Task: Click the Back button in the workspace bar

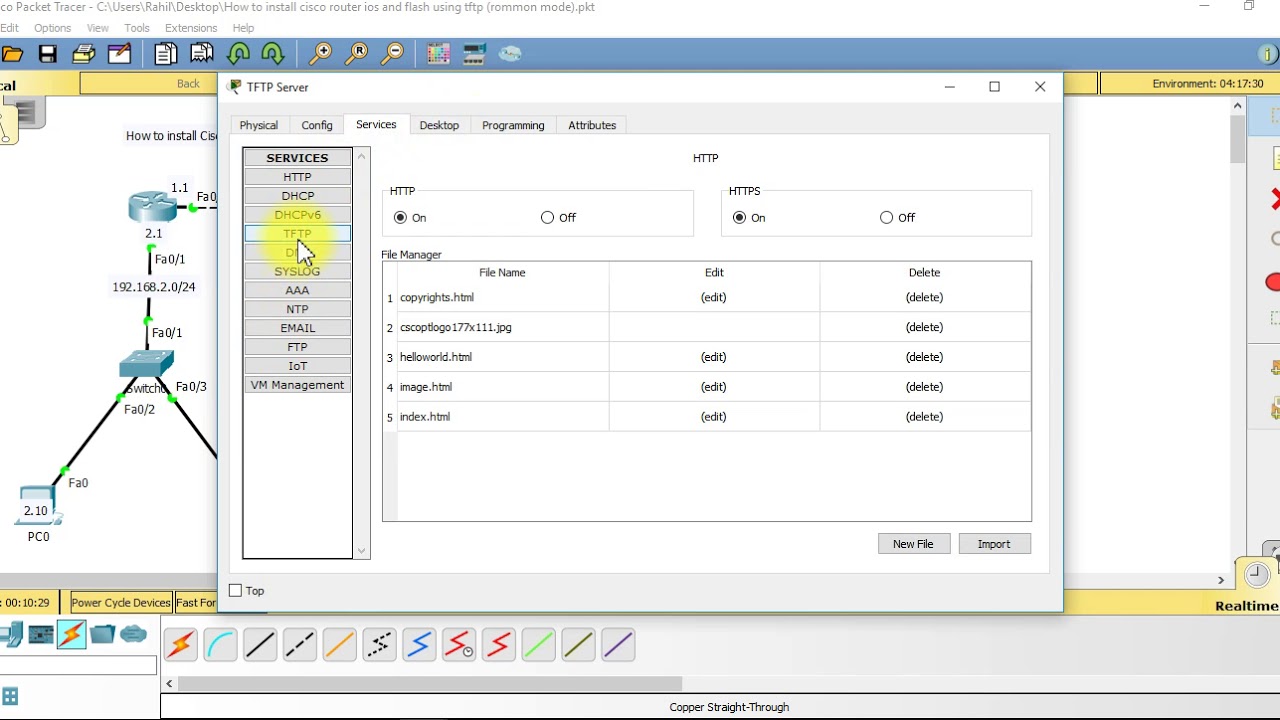Action: (188, 84)
